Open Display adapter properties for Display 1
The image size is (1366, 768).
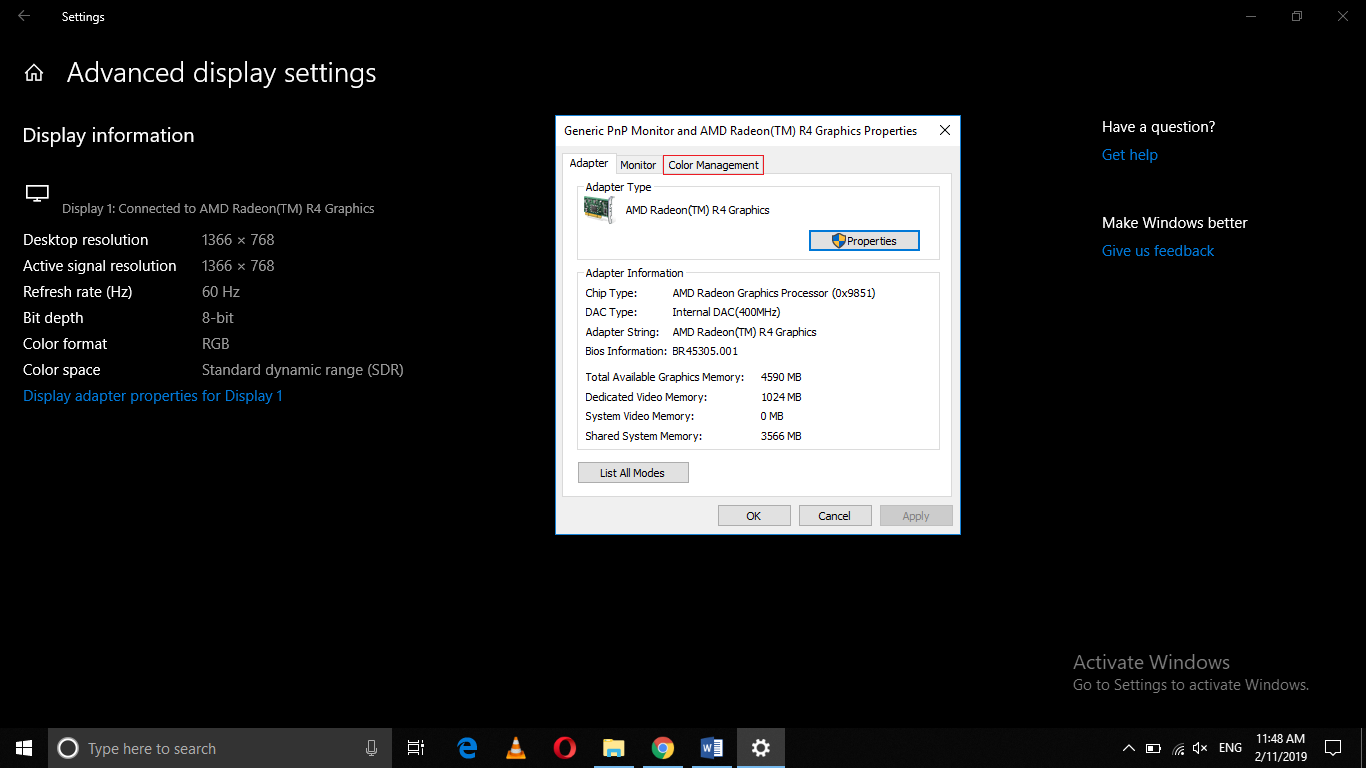[152, 395]
